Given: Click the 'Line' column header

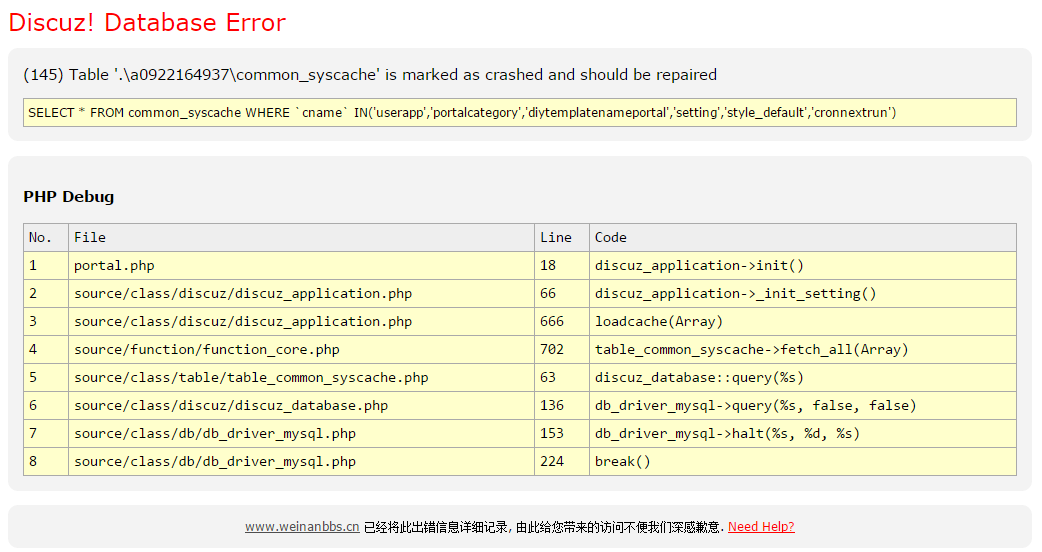Looking at the screenshot, I should pos(562,237).
